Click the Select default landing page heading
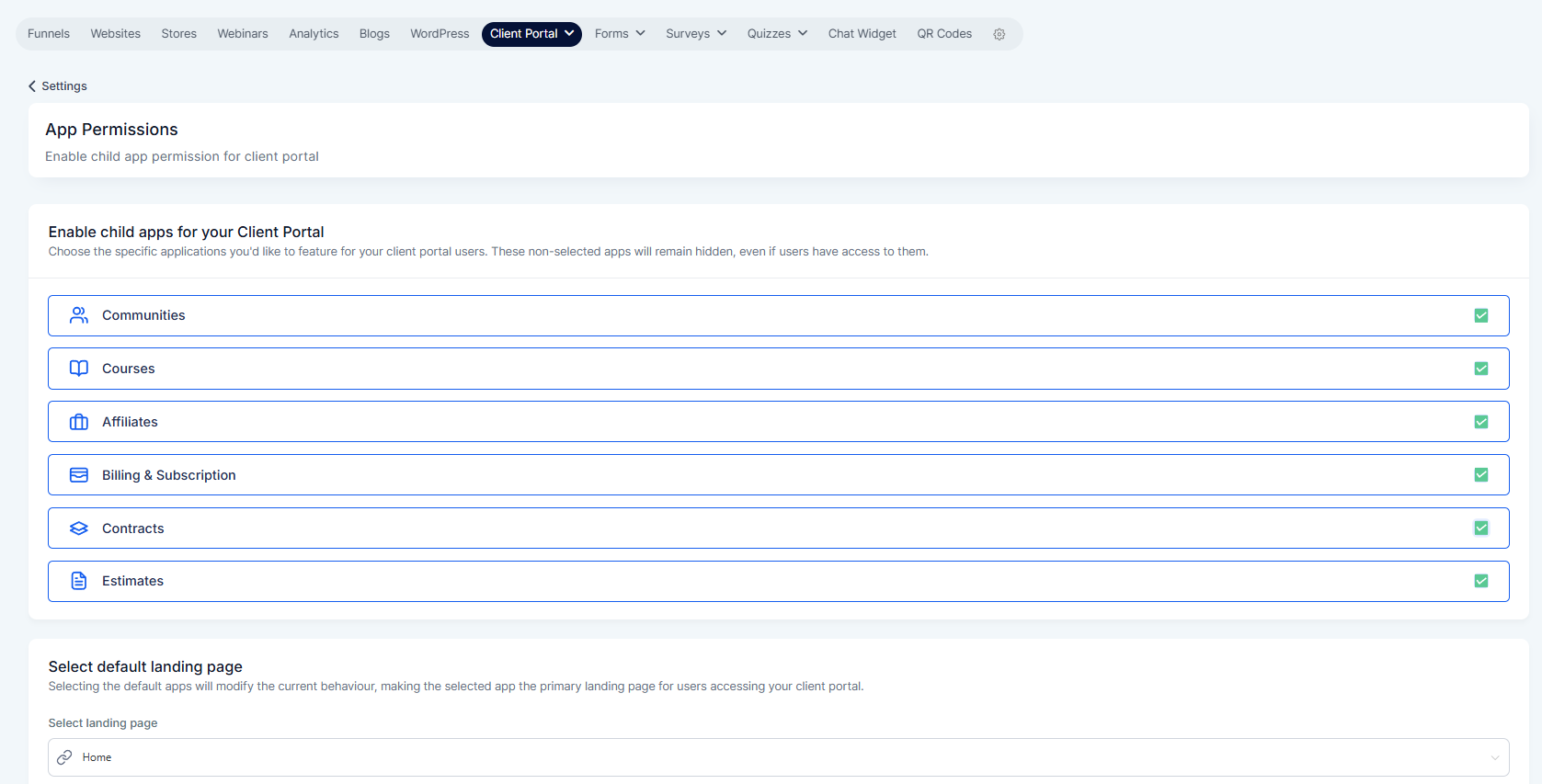Screen dimensions: 1542x784 coord(145,666)
